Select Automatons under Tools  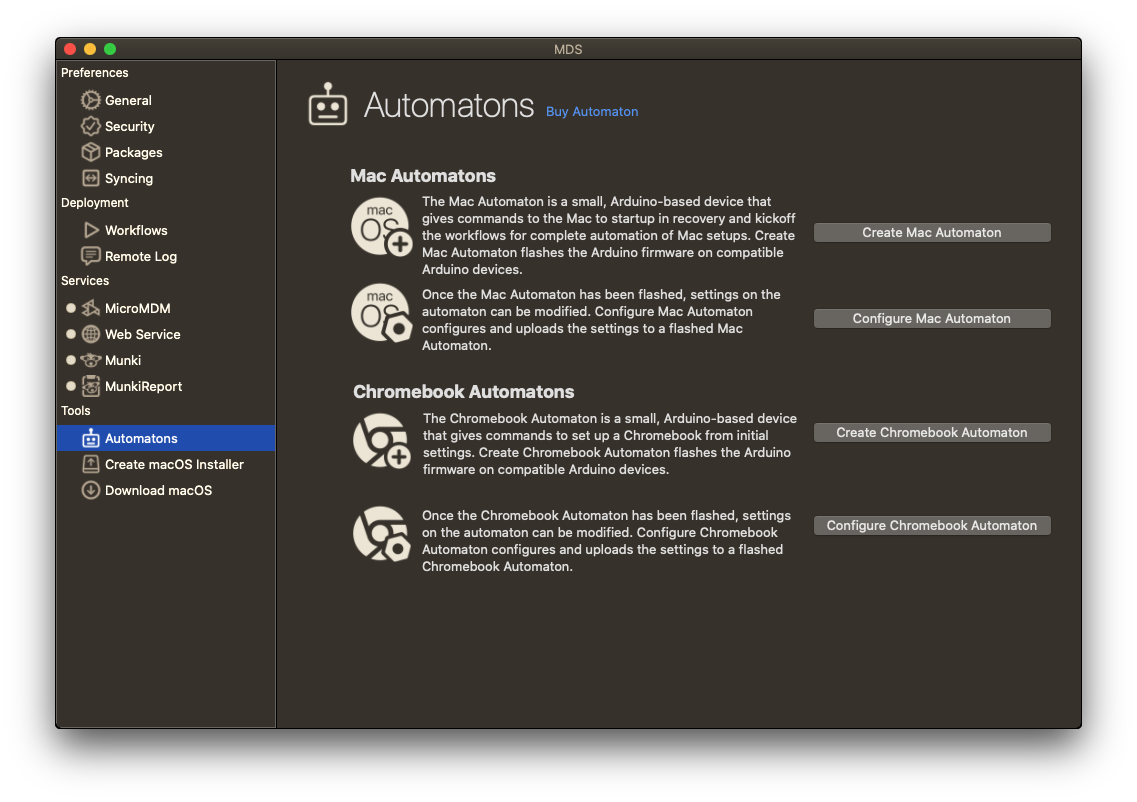click(166, 438)
